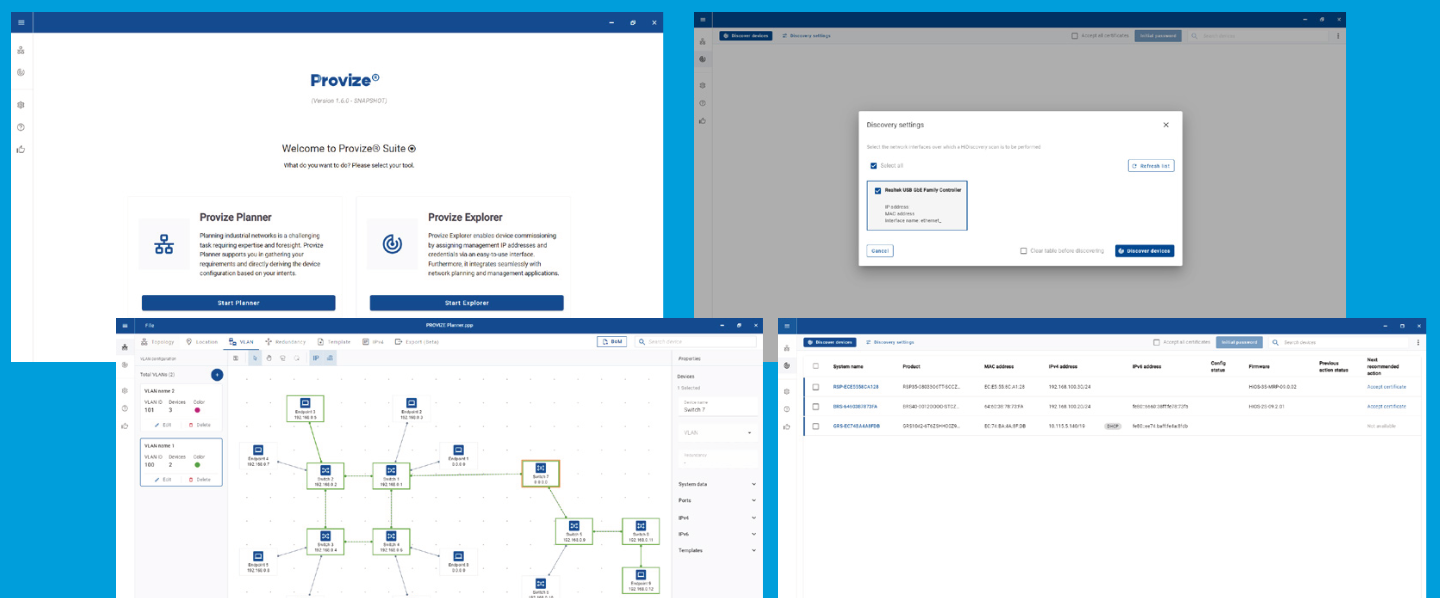Select Switch 7 node on Planner canvas

pos(540,472)
